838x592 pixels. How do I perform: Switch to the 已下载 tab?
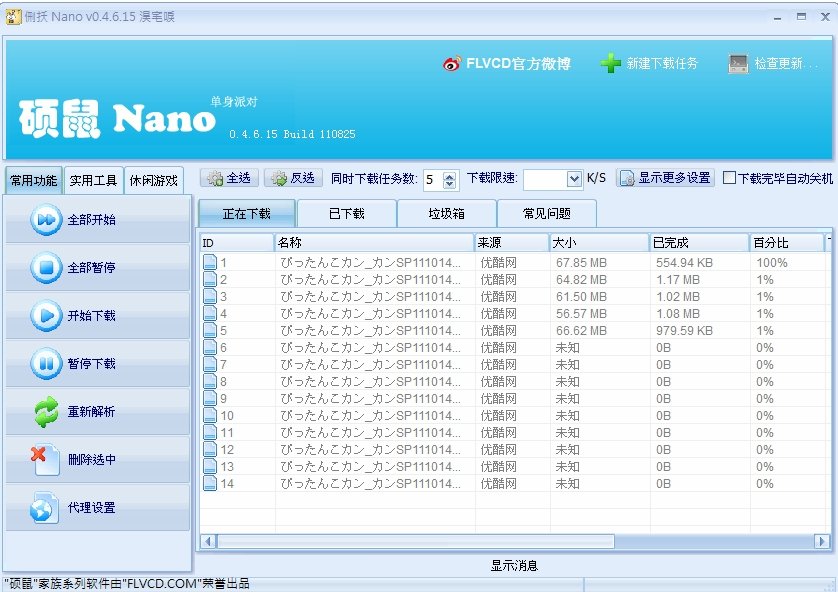click(346, 214)
